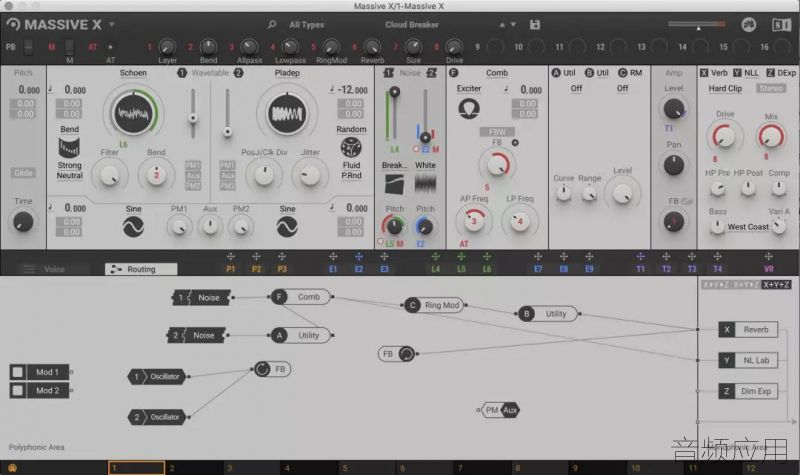Open the NI logo panel

[x=781, y=24]
